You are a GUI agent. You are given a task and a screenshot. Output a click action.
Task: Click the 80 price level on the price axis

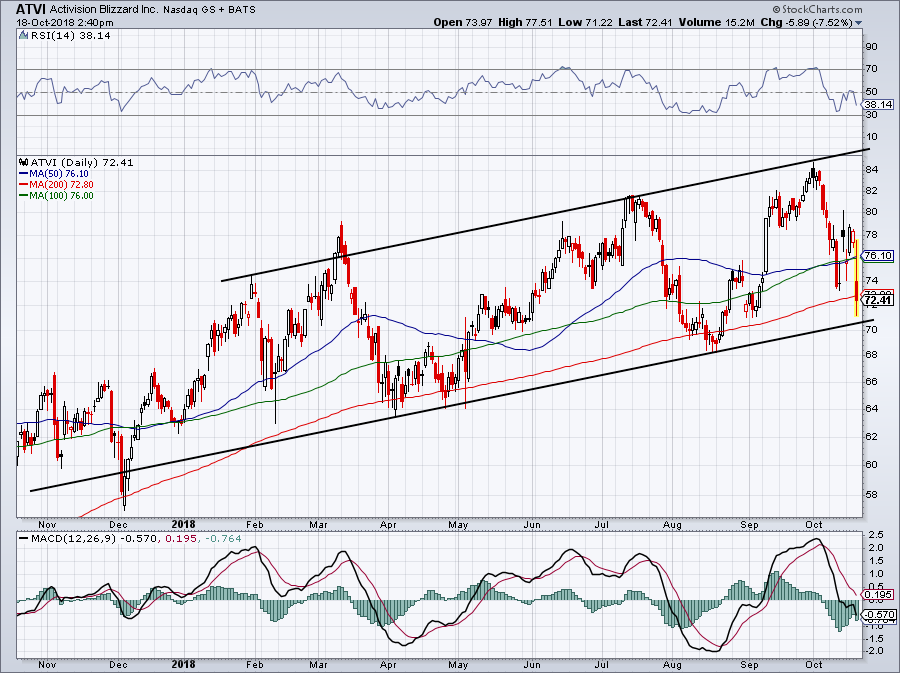point(871,211)
